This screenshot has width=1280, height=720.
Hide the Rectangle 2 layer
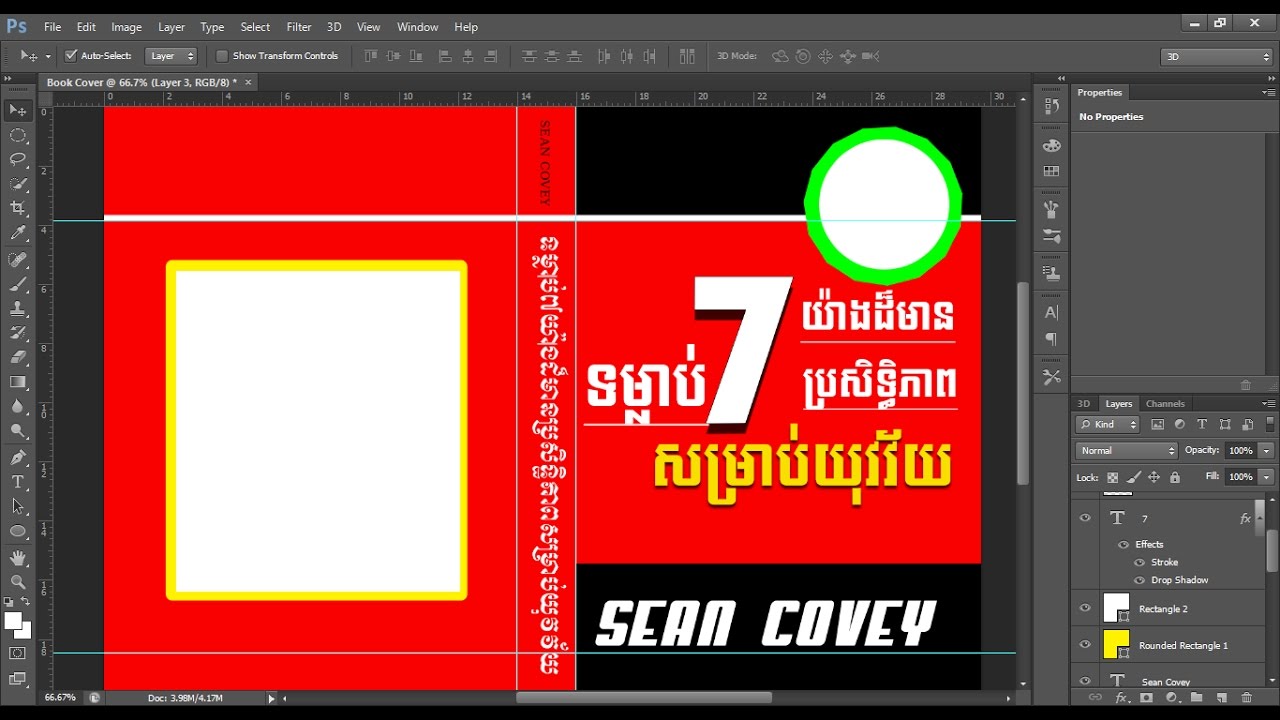pos(1085,608)
